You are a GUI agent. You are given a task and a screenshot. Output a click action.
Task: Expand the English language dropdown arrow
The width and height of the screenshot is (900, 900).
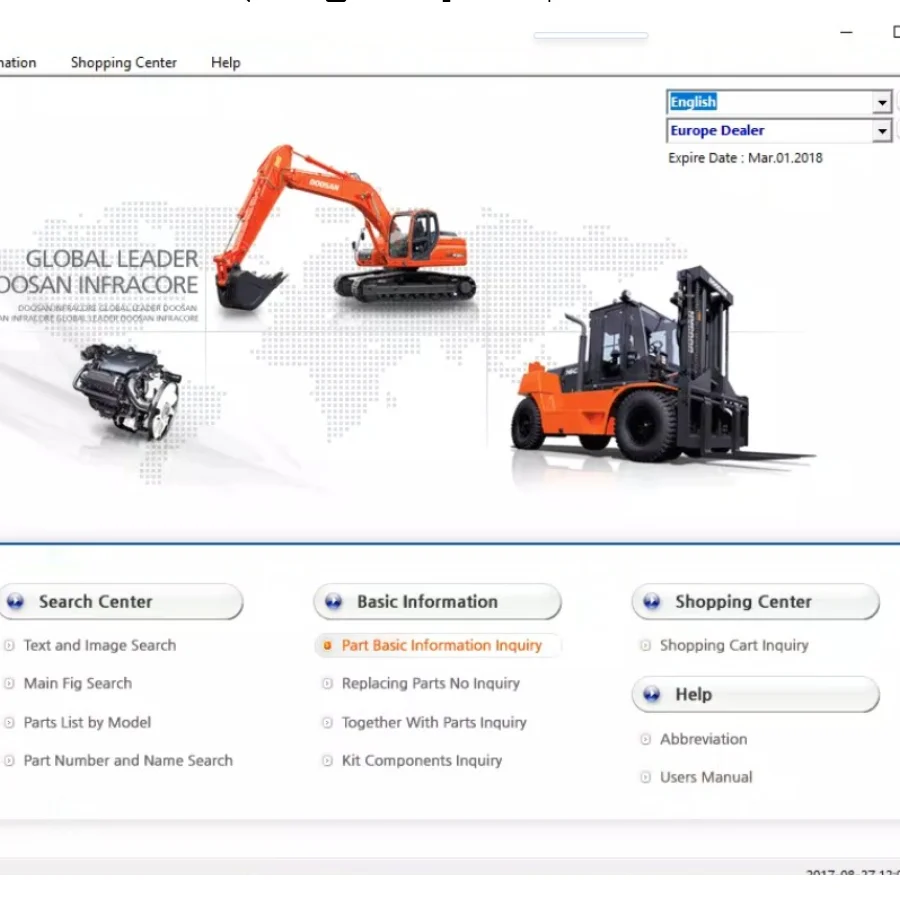tap(882, 103)
